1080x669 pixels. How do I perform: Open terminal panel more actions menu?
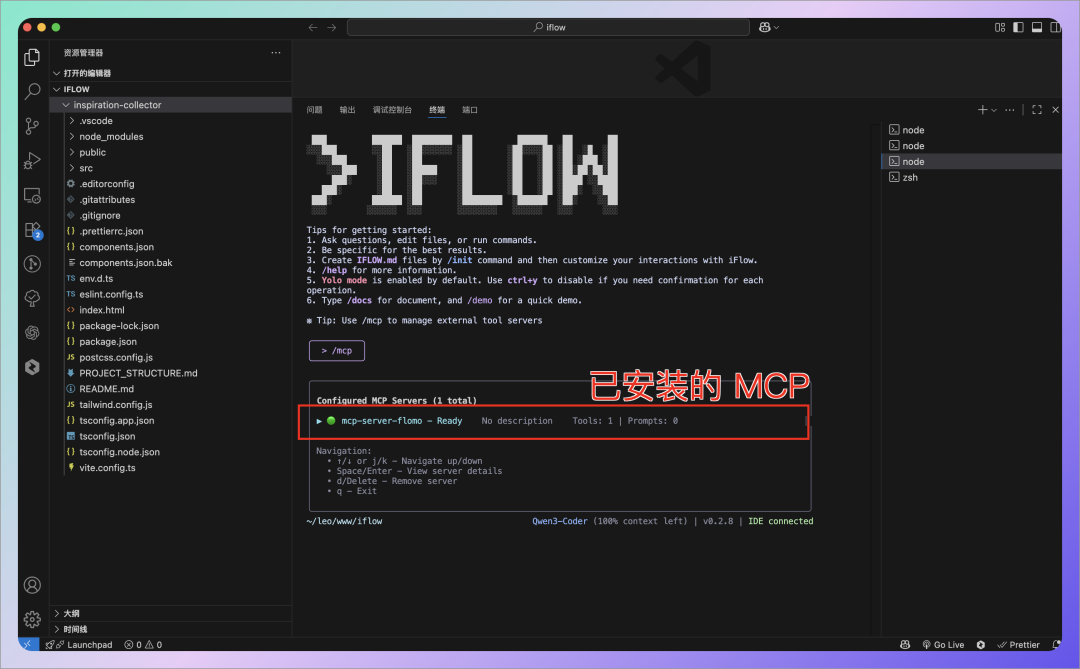(1010, 110)
